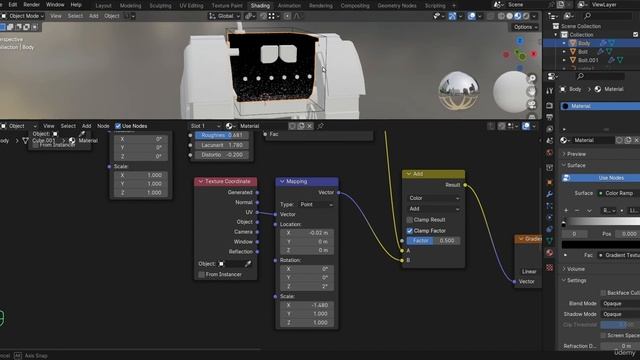Toggle the node editor overlay button
This screenshot has height=360, width=640.
click(x=526, y=126)
